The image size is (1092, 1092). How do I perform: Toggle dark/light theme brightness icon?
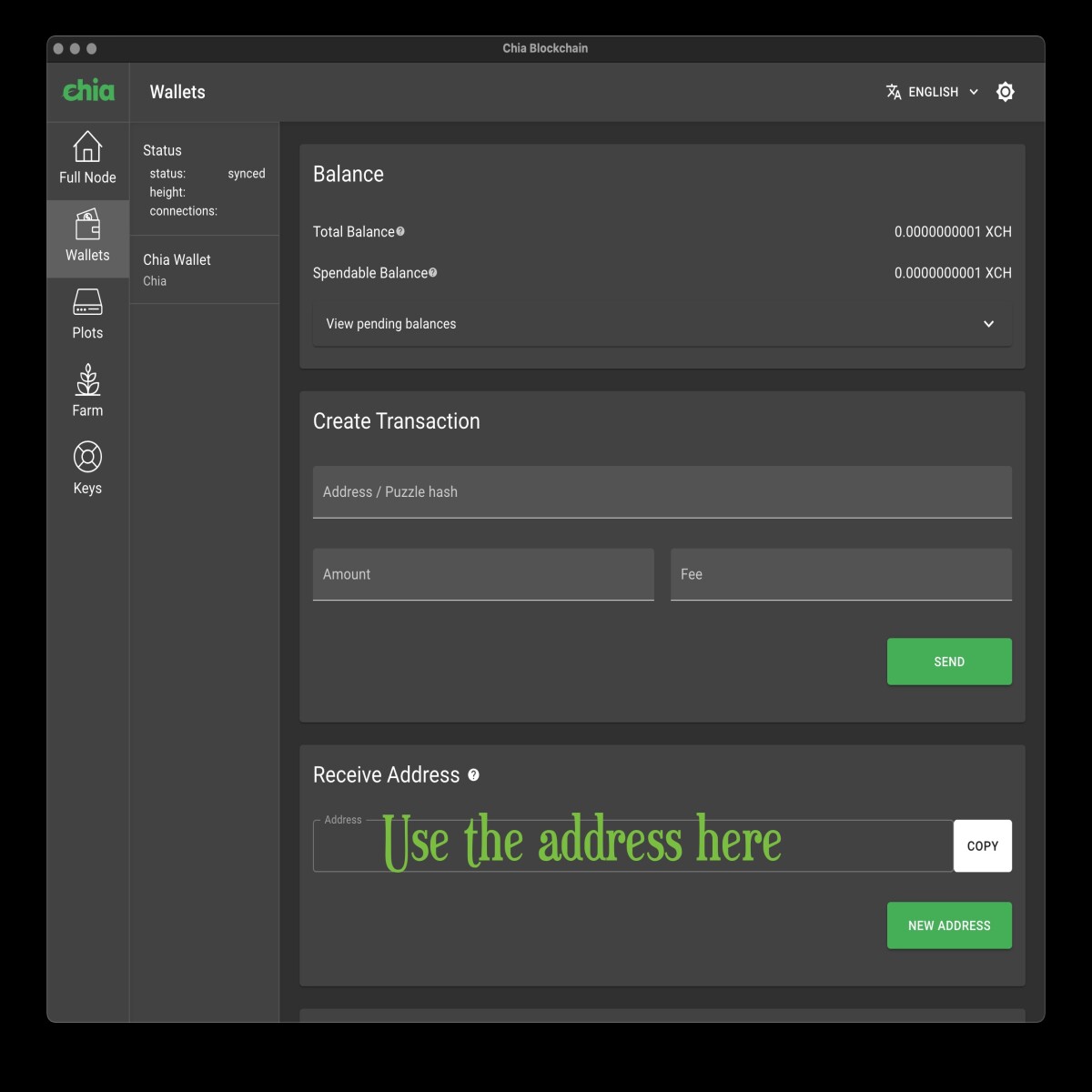1005,92
